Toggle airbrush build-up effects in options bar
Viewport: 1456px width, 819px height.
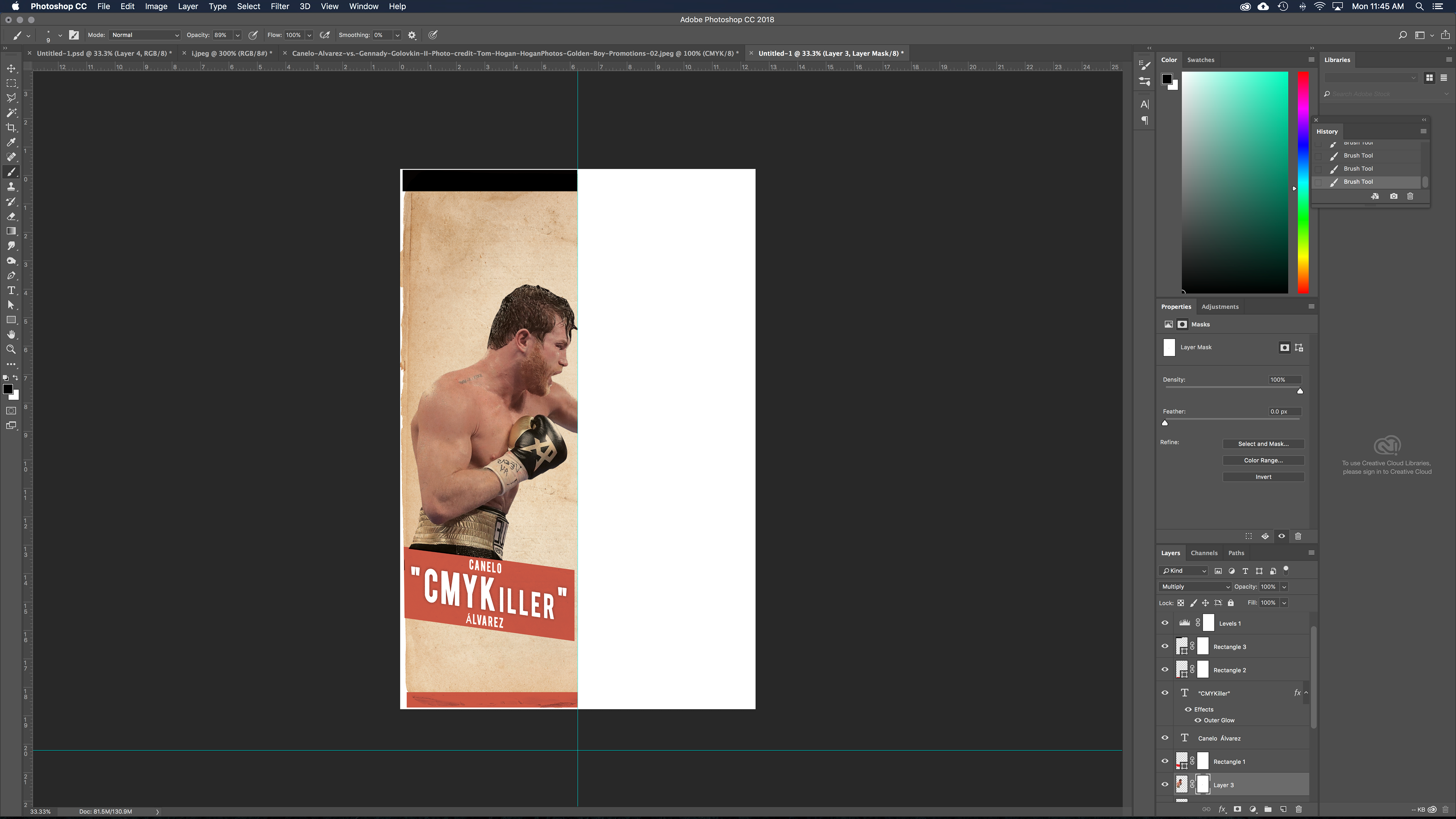click(325, 35)
